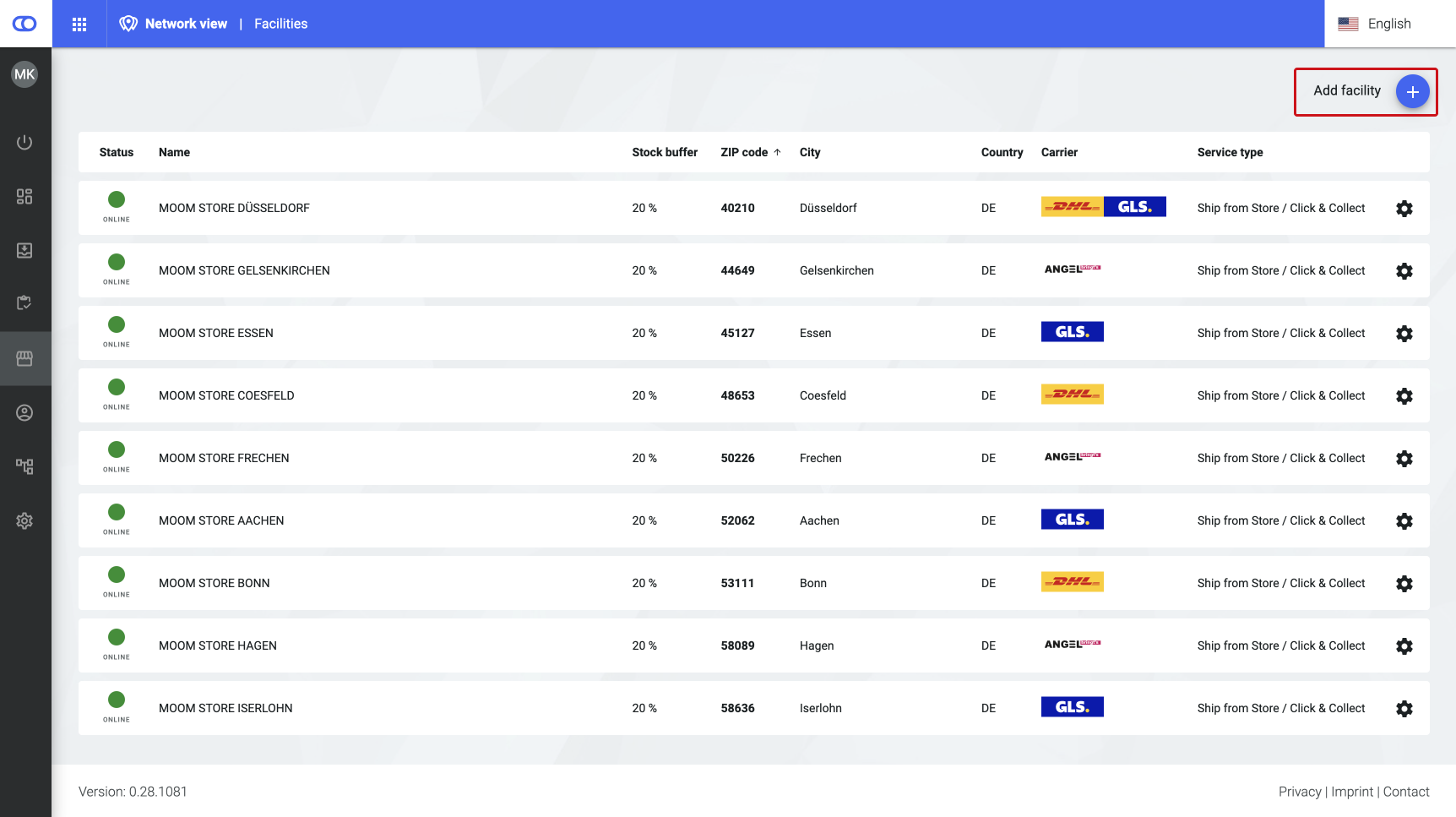The height and width of the screenshot is (817, 1456).
Task: Open the apps grid launcher icon
Action: tap(79, 25)
